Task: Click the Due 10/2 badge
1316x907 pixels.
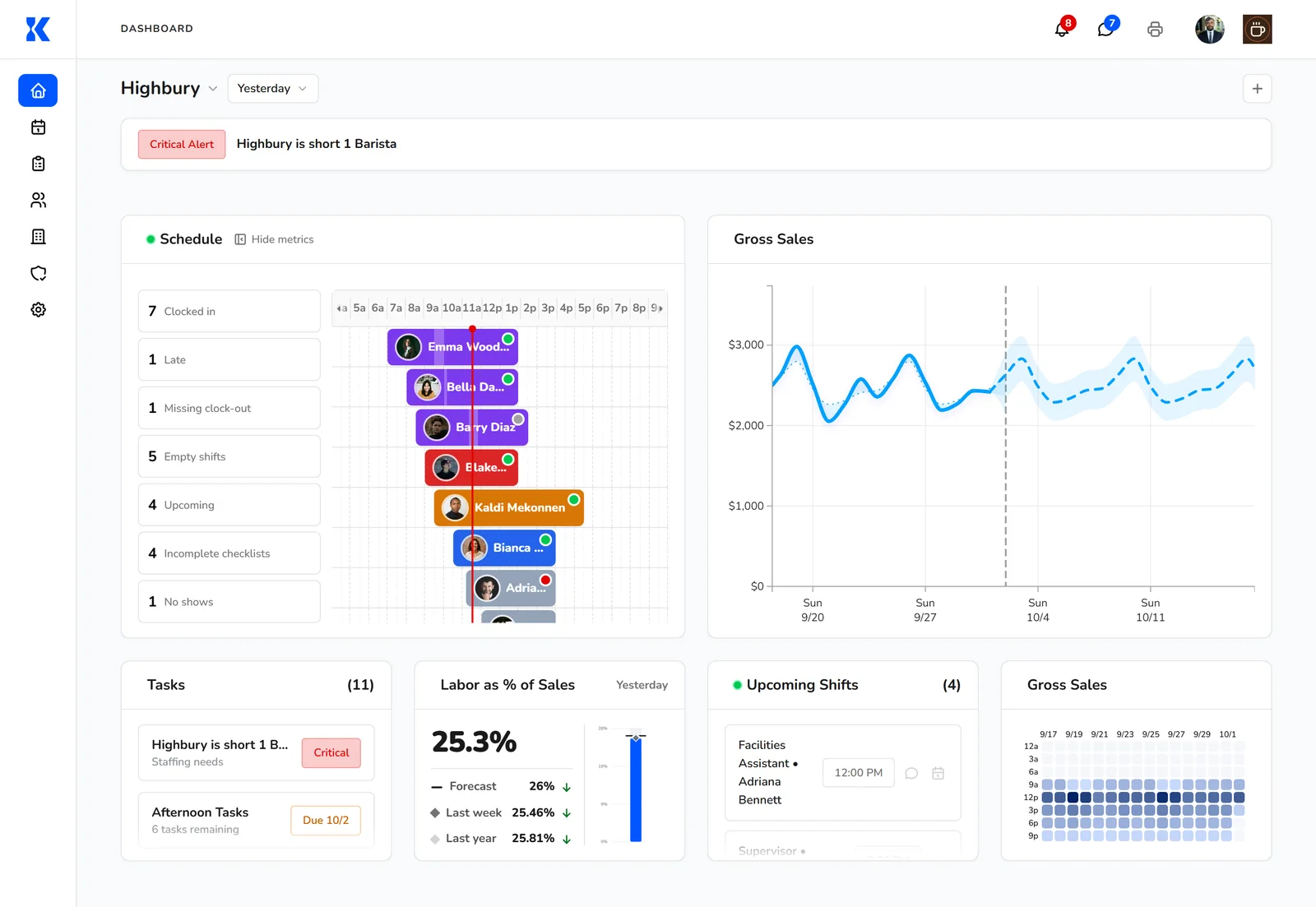Action: coord(326,821)
